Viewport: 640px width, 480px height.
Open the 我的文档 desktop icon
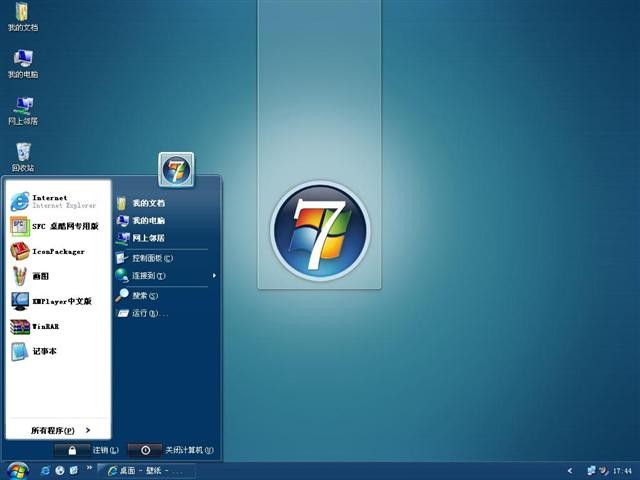tap(23, 17)
